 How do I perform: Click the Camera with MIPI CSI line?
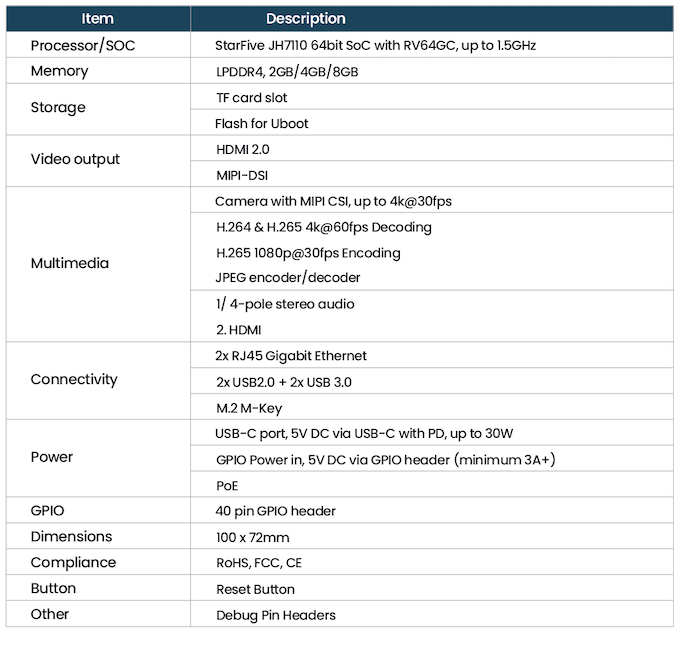pos(333,201)
